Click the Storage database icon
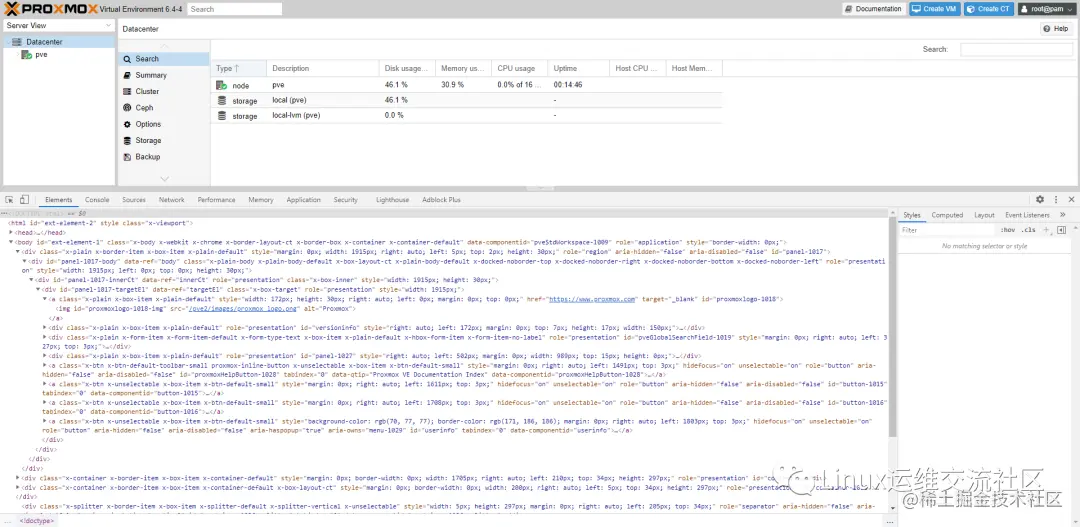Viewport: 1080px width, 527px height. click(127, 141)
